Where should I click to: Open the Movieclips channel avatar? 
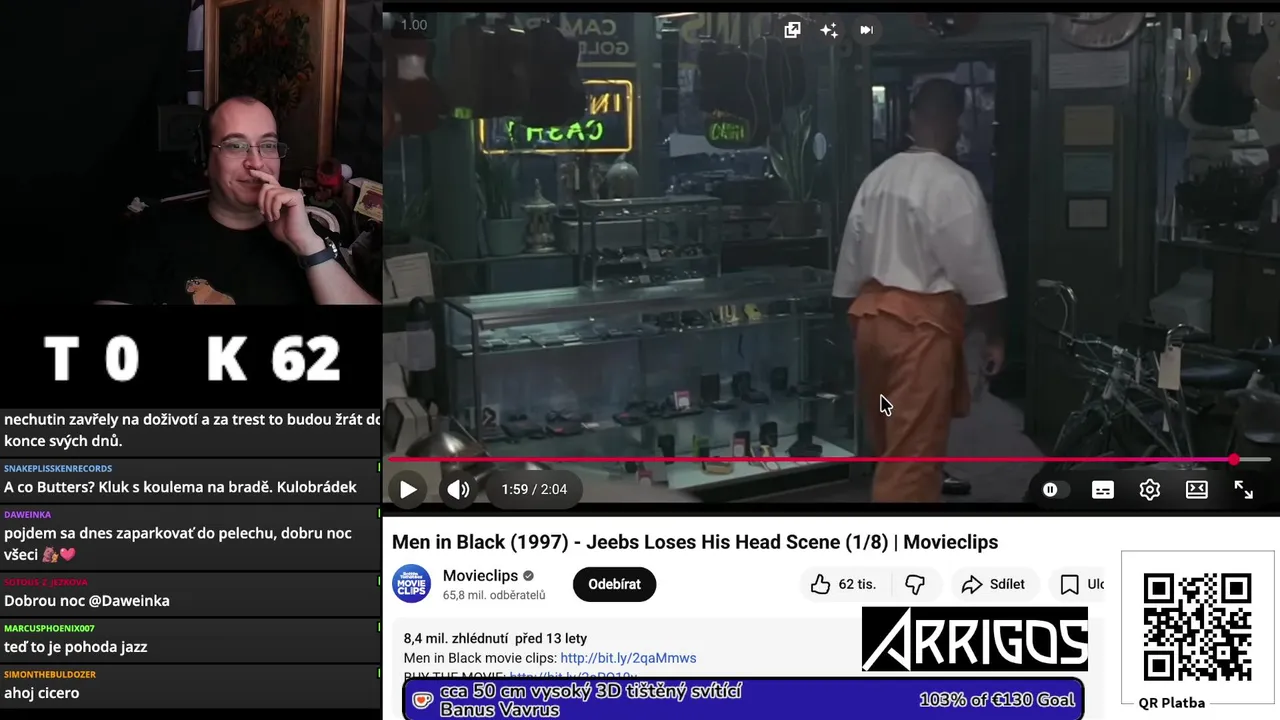coord(411,584)
